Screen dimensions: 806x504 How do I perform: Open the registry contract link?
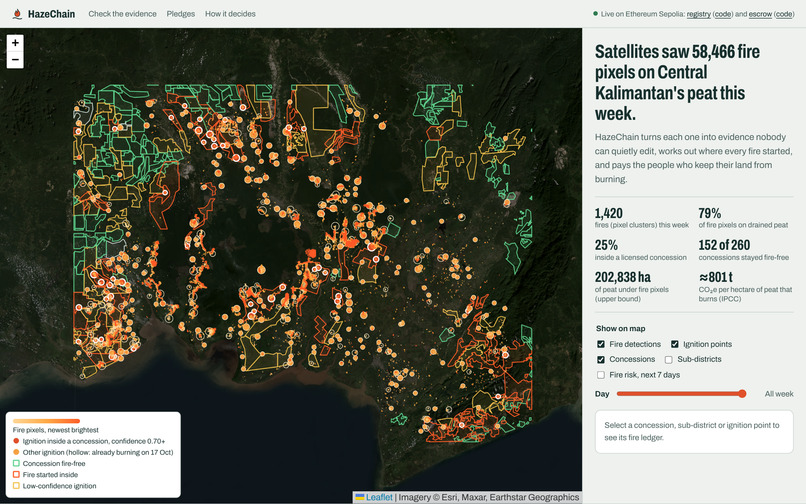click(699, 14)
